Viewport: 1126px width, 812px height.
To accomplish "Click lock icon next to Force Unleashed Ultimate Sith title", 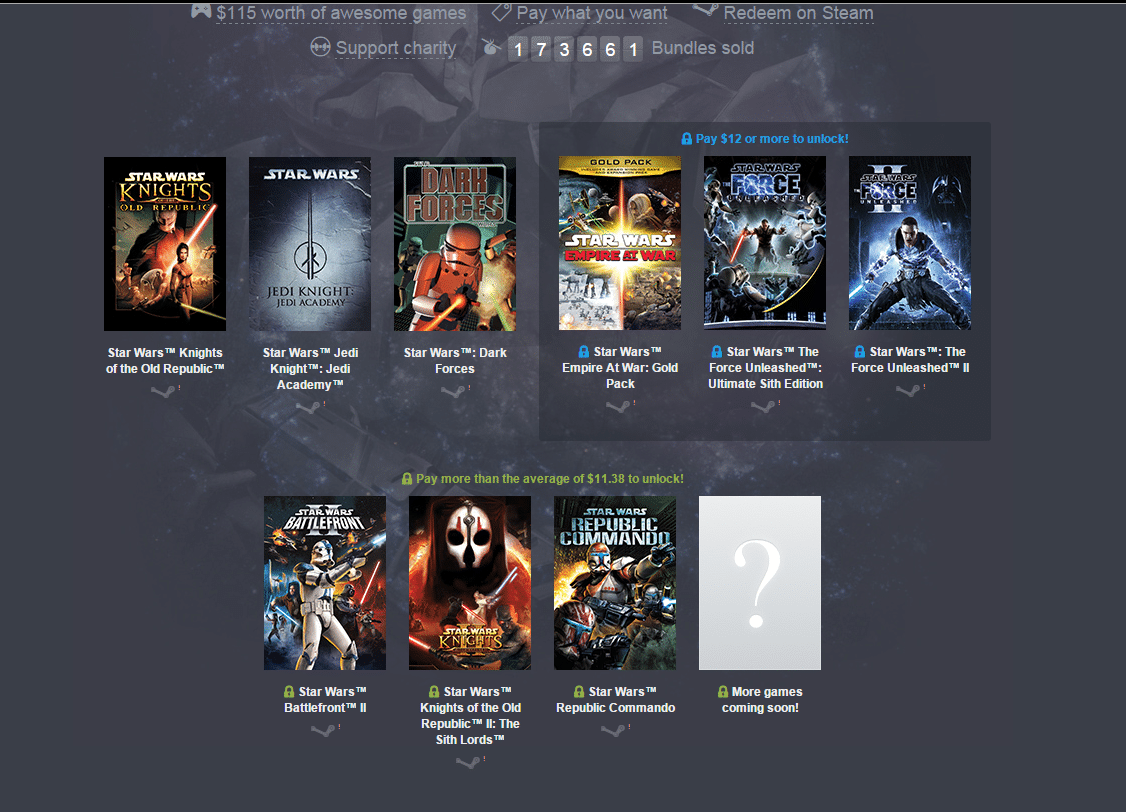I will point(717,352).
